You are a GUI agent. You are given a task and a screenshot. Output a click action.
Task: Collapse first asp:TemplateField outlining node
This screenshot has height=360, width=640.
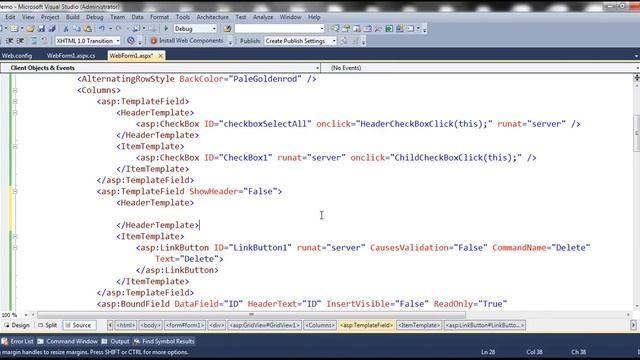click(x=15, y=101)
